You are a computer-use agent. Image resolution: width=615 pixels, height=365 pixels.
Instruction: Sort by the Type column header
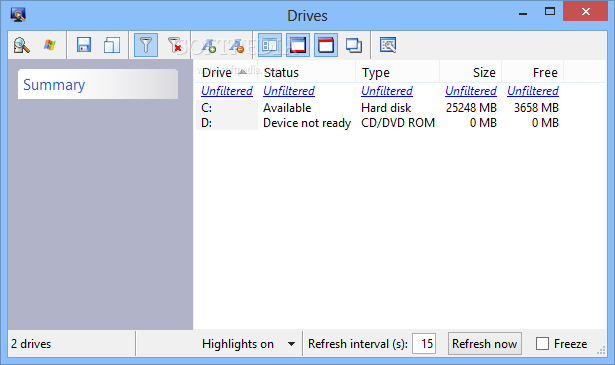pyautogui.click(x=398, y=73)
